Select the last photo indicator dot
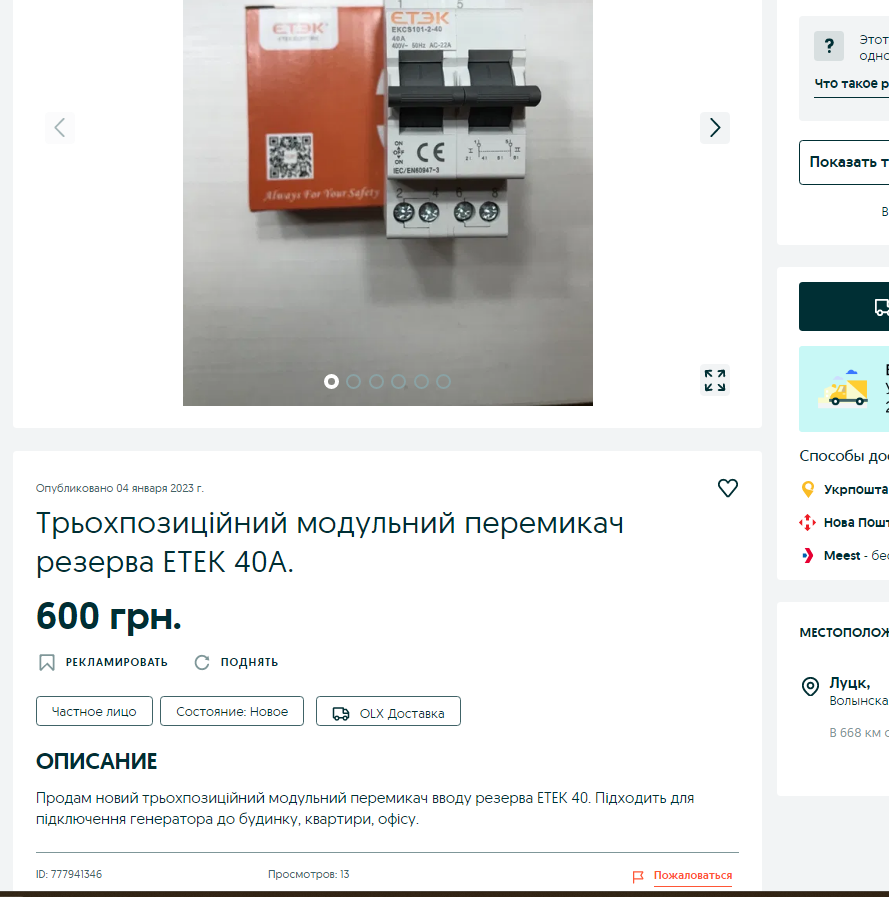The width and height of the screenshot is (889, 897). coord(443,382)
